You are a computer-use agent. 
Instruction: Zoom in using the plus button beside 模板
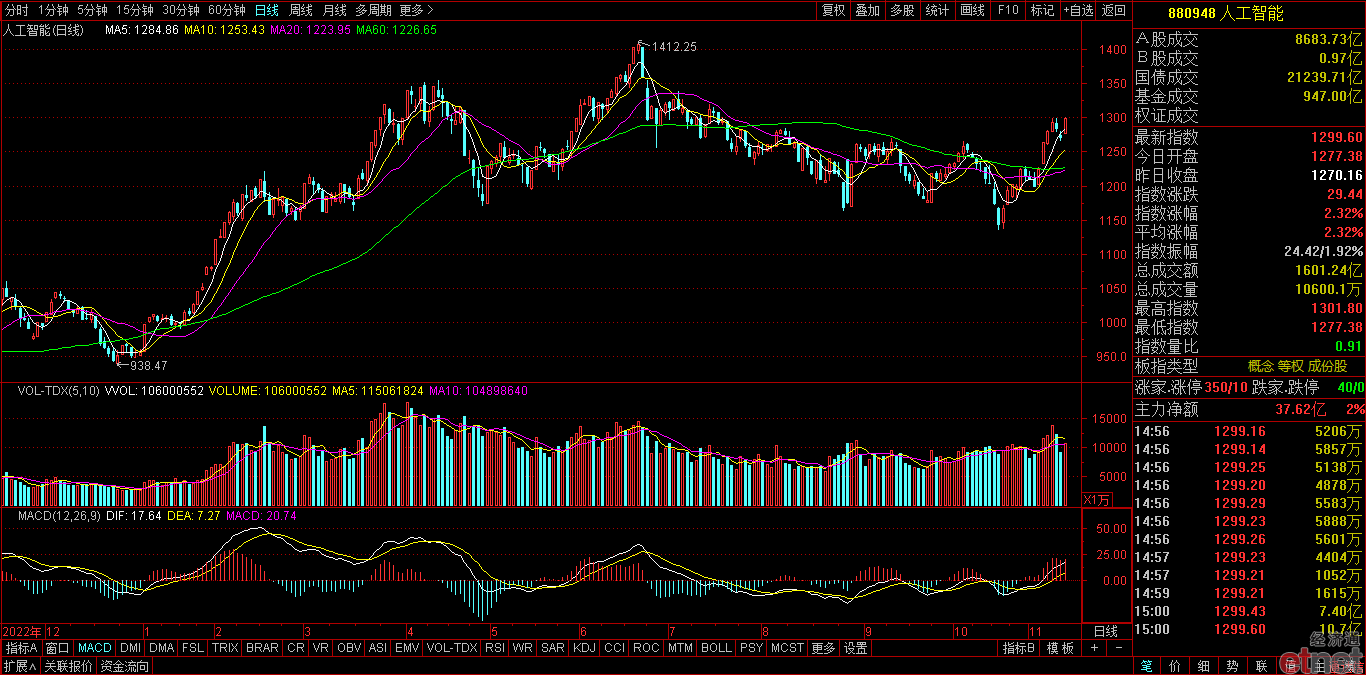click(1095, 648)
